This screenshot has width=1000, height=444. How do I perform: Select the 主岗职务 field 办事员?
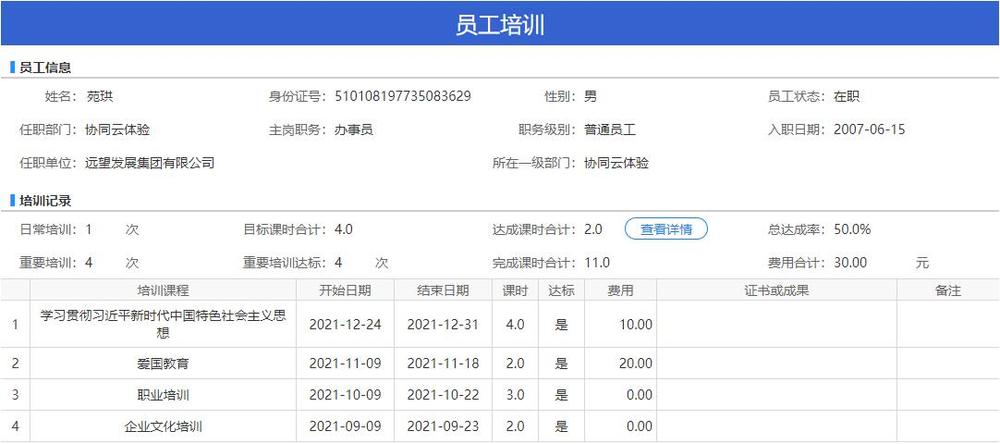pos(354,130)
